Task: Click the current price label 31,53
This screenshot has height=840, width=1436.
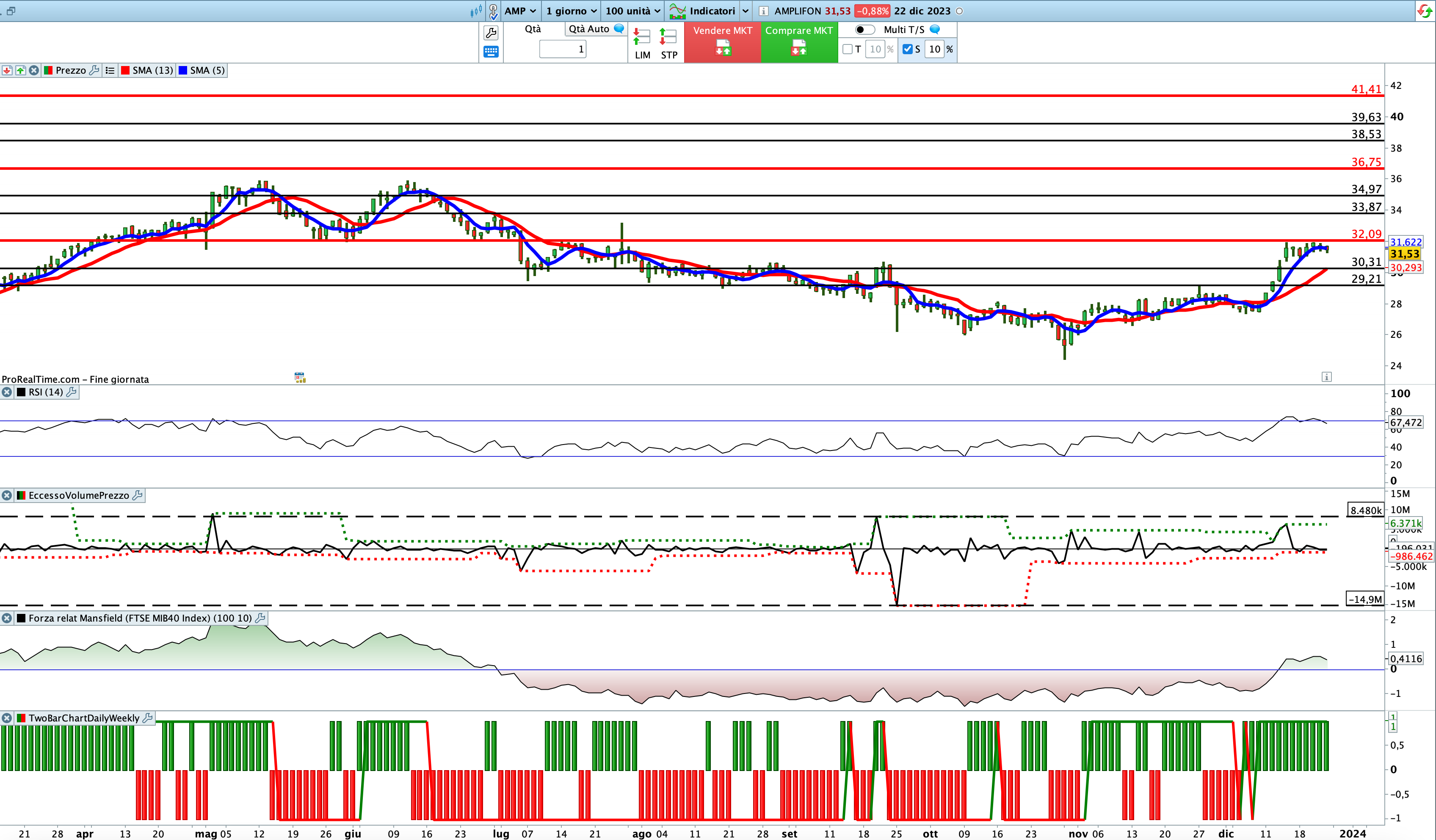Action: point(1405,254)
